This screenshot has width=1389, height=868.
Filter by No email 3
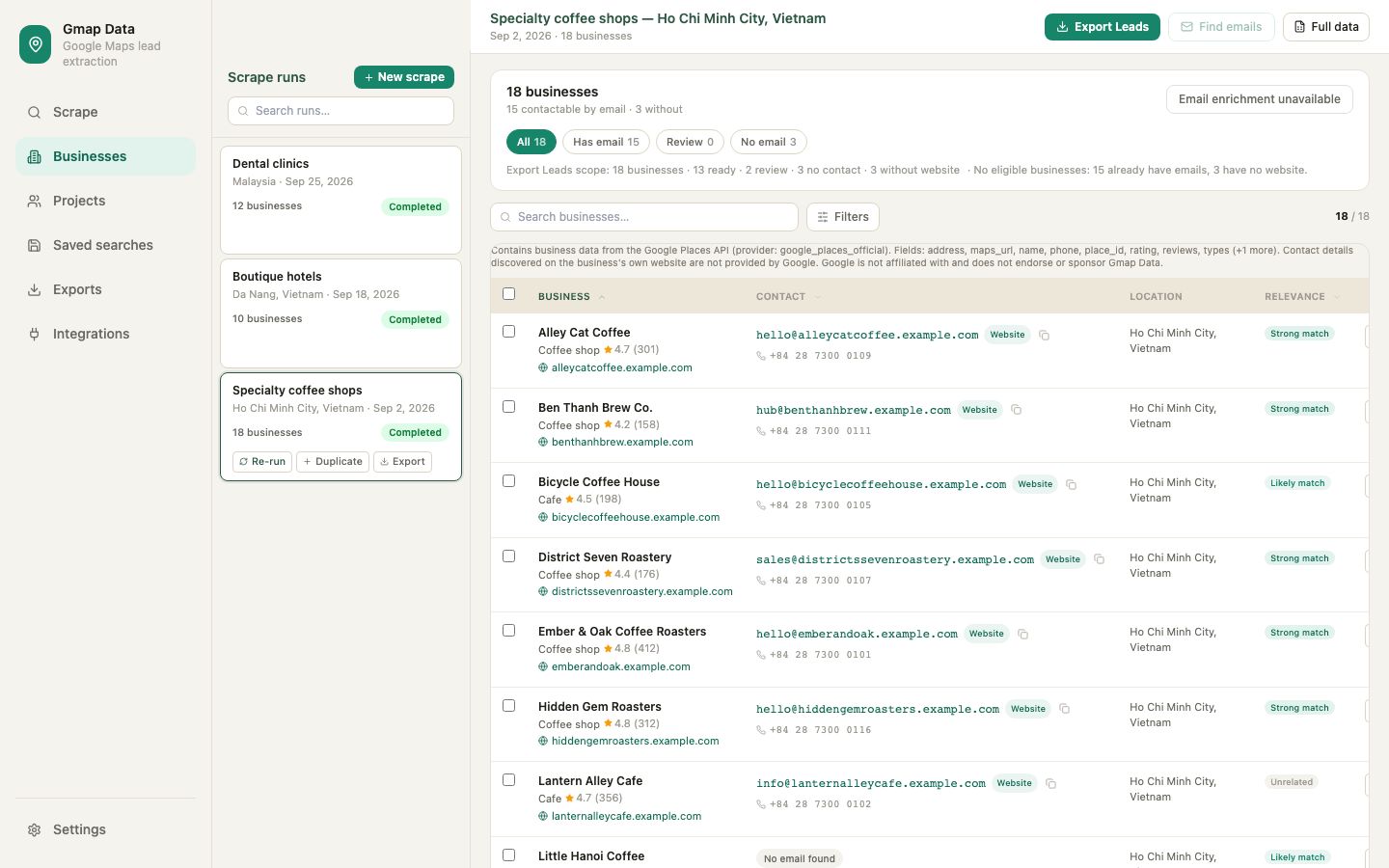coord(769,142)
